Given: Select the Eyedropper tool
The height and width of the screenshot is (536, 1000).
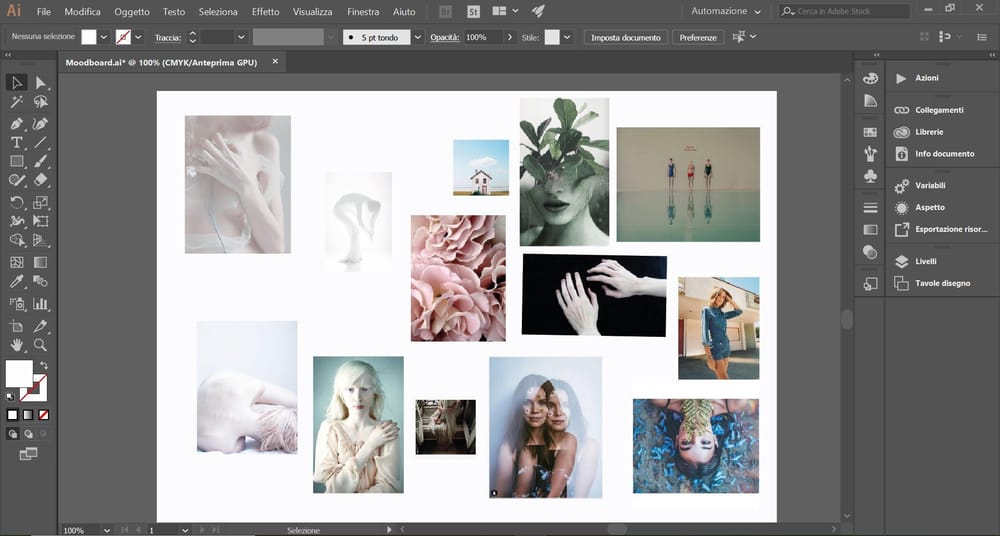Looking at the screenshot, I should click(17, 281).
